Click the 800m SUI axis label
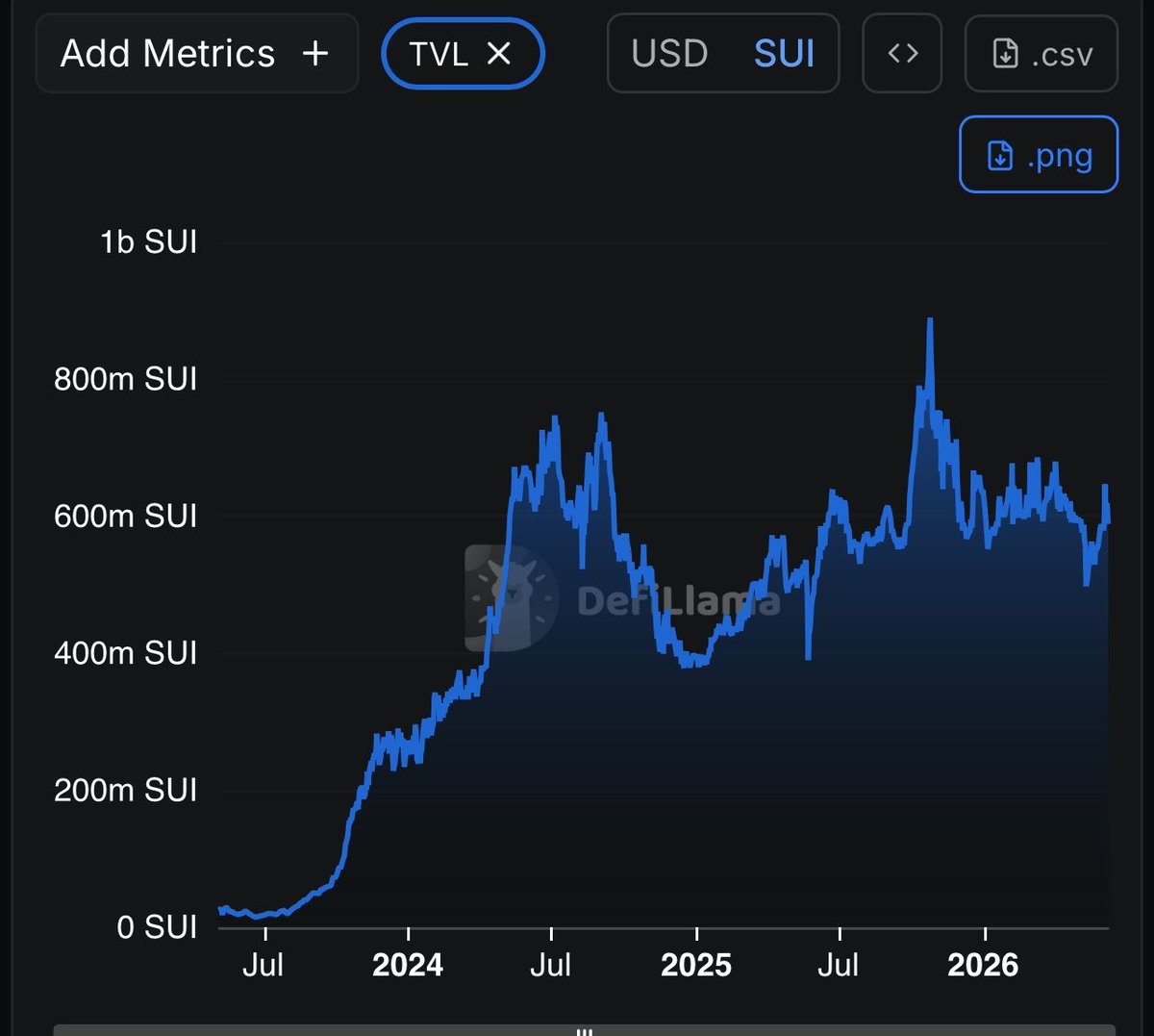Screen dimensions: 1154x1036 click(x=125, y=379)
